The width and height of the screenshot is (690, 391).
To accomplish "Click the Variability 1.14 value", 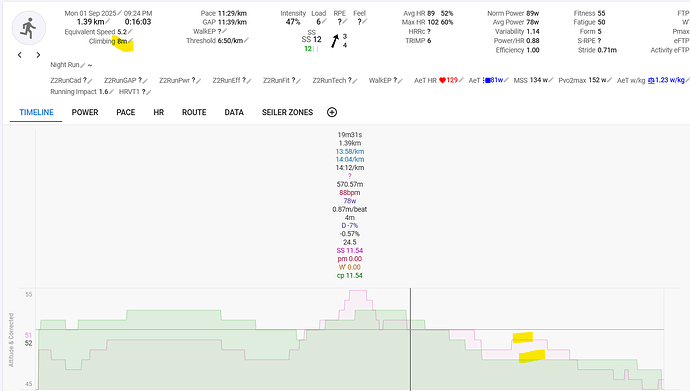I will tap(533, 31).
